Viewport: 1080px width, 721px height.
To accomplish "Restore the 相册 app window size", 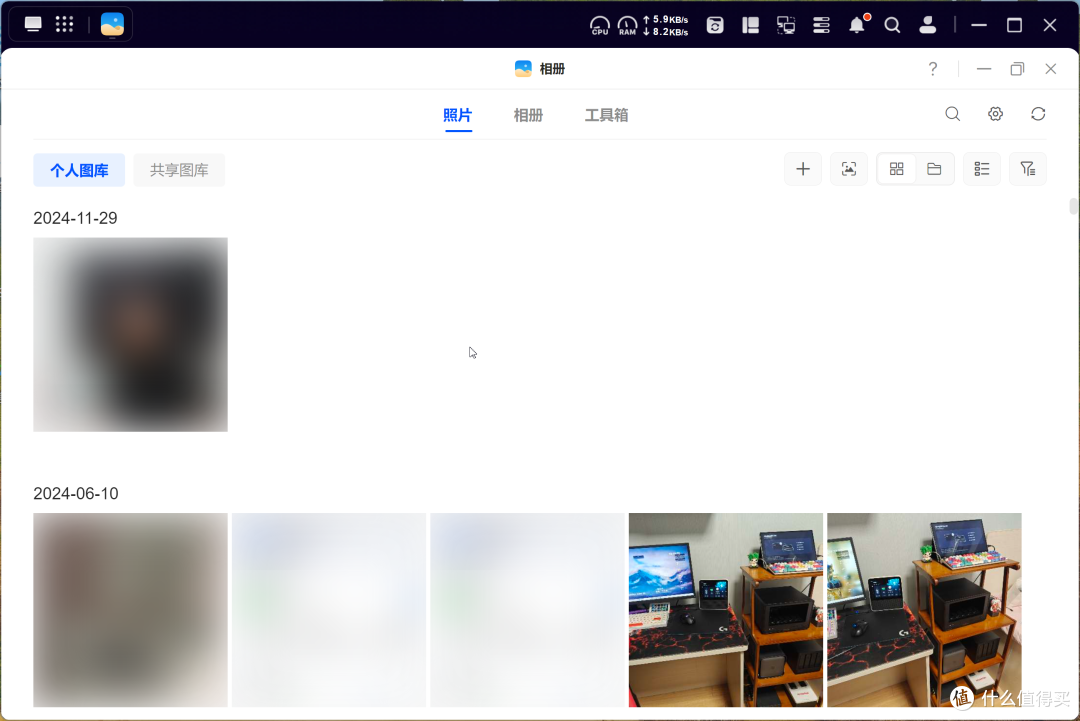I will 1017,69.
